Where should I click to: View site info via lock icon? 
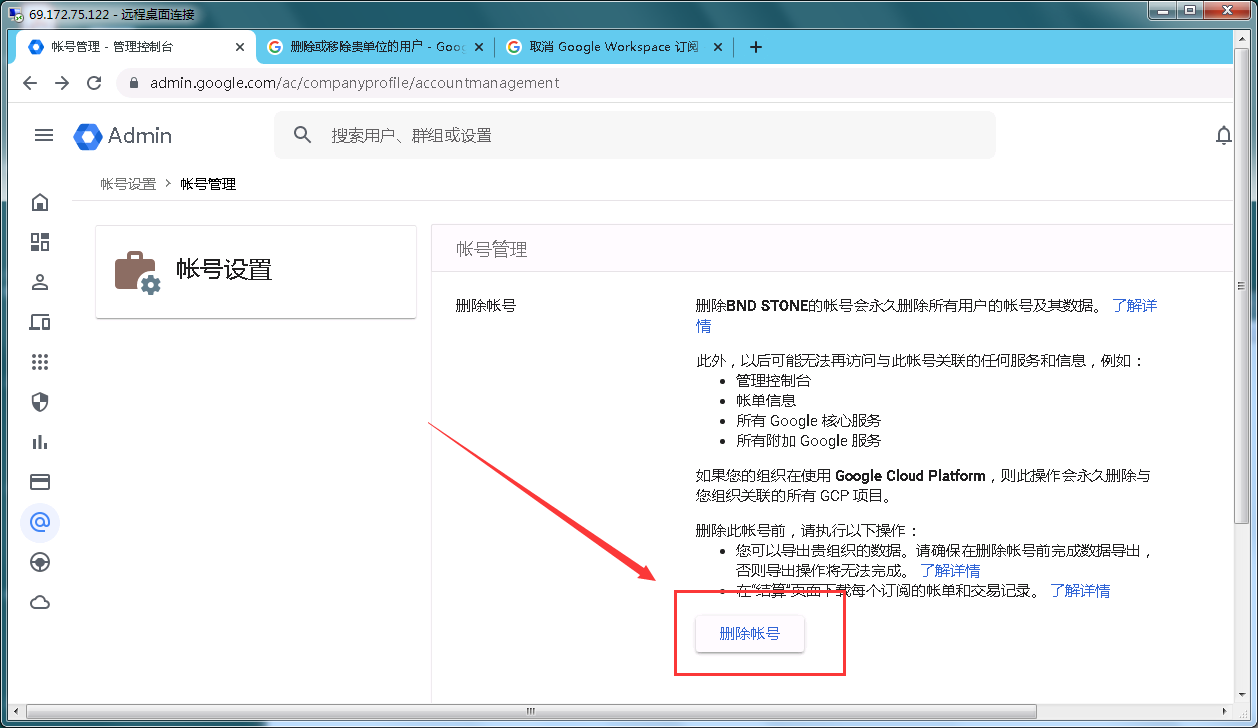[133, 83]
